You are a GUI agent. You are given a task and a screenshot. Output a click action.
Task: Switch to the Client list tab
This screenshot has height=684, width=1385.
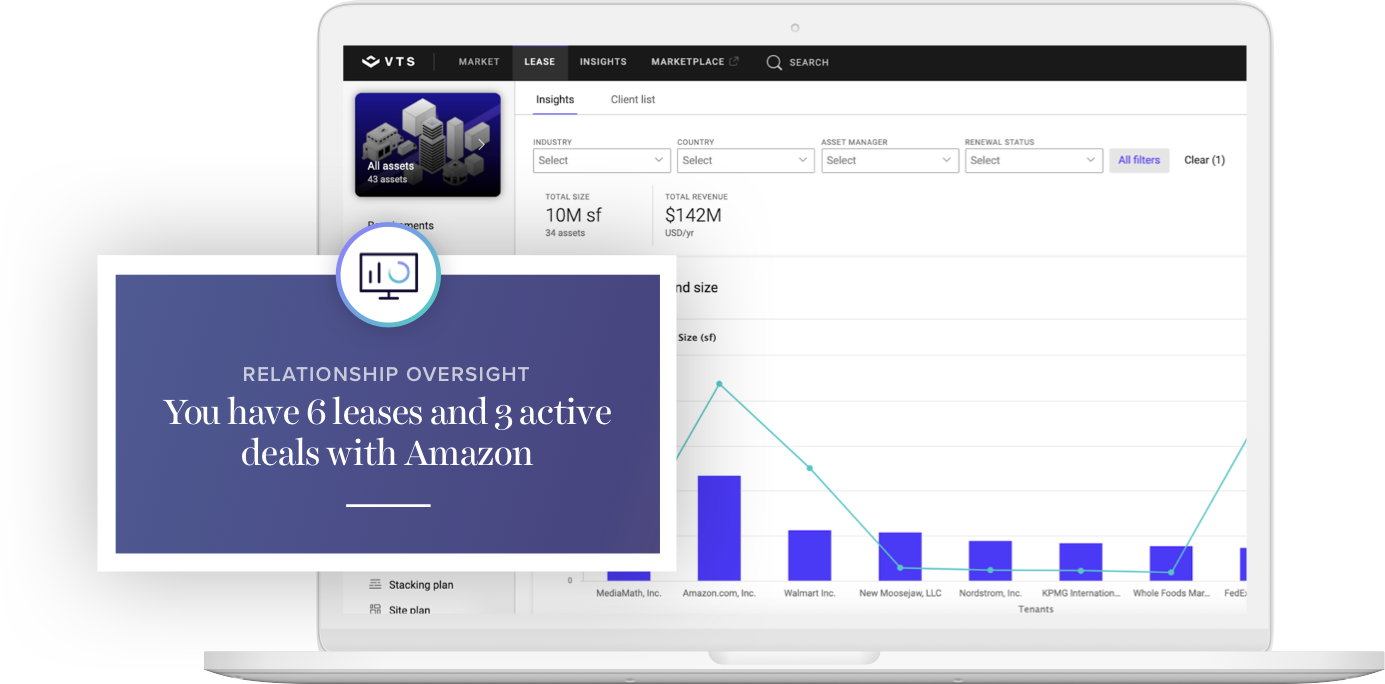633,100
